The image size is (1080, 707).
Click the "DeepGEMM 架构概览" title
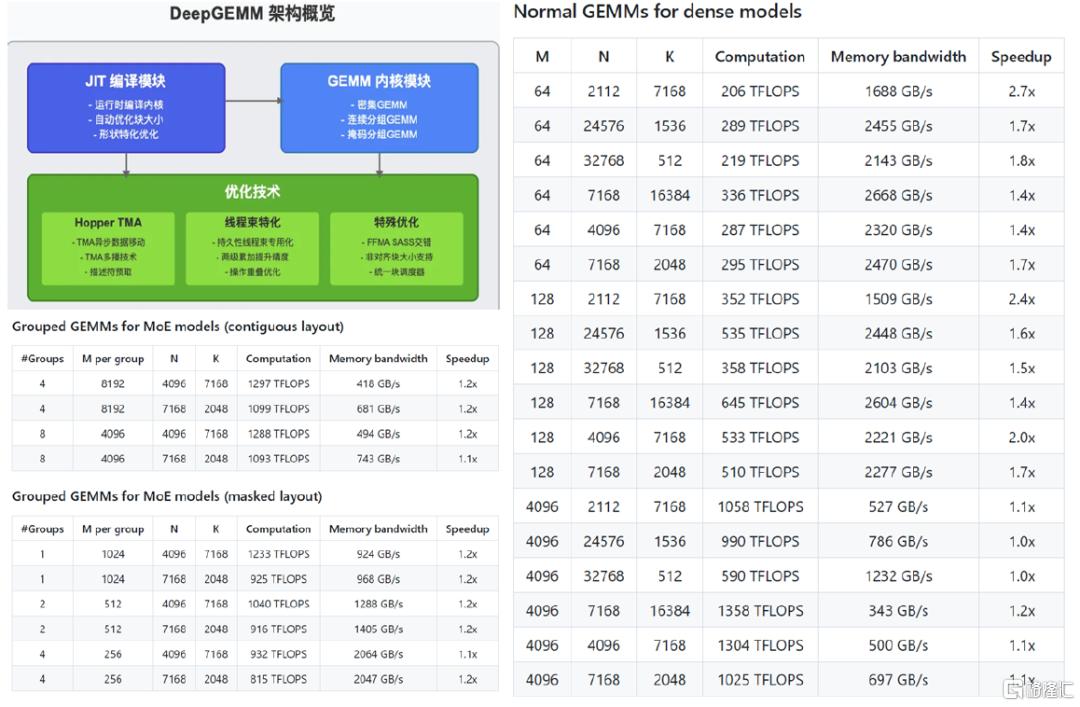click(252, 13)
